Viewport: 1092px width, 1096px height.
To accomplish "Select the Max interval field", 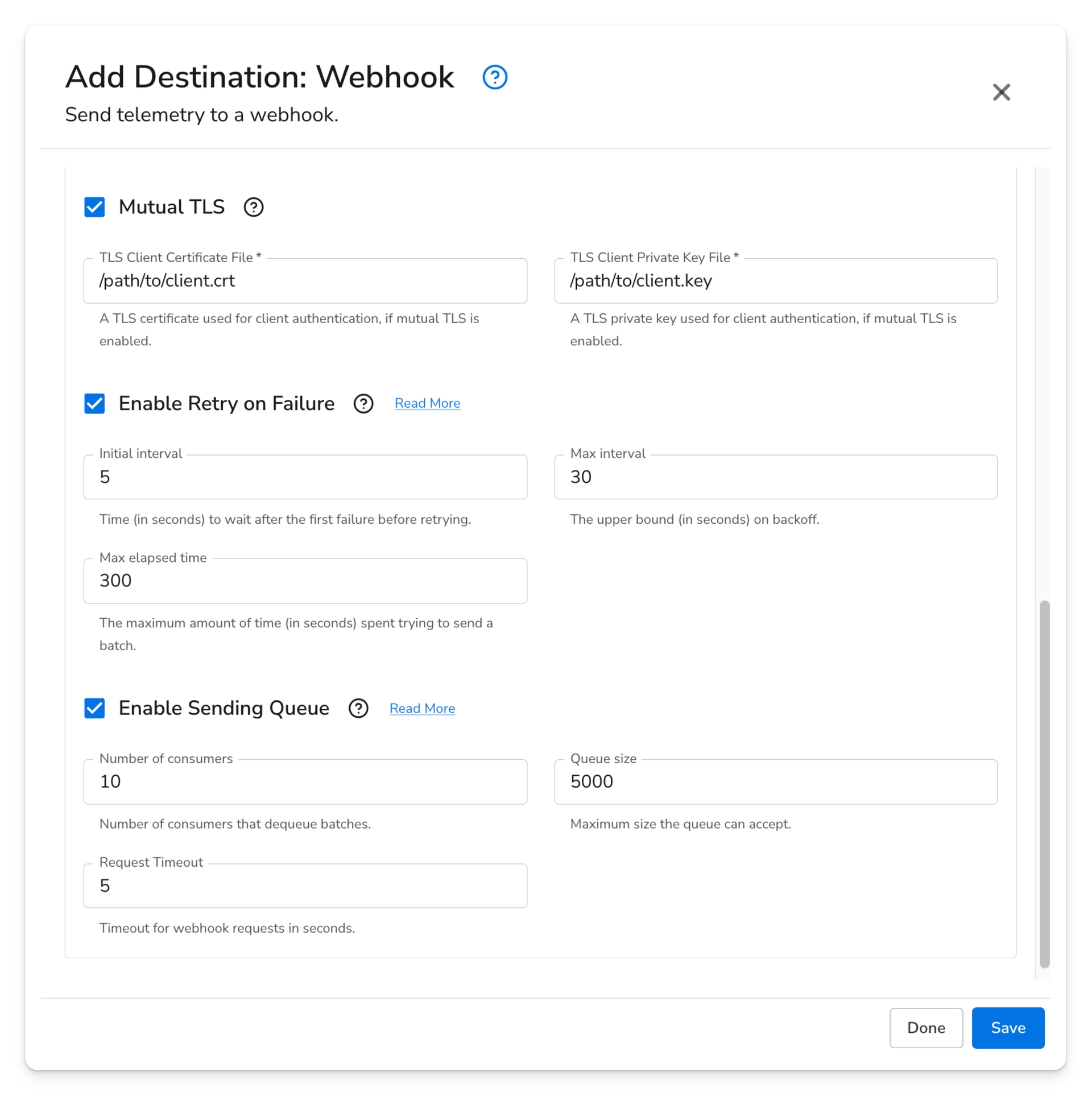I will tap(776, 477).
